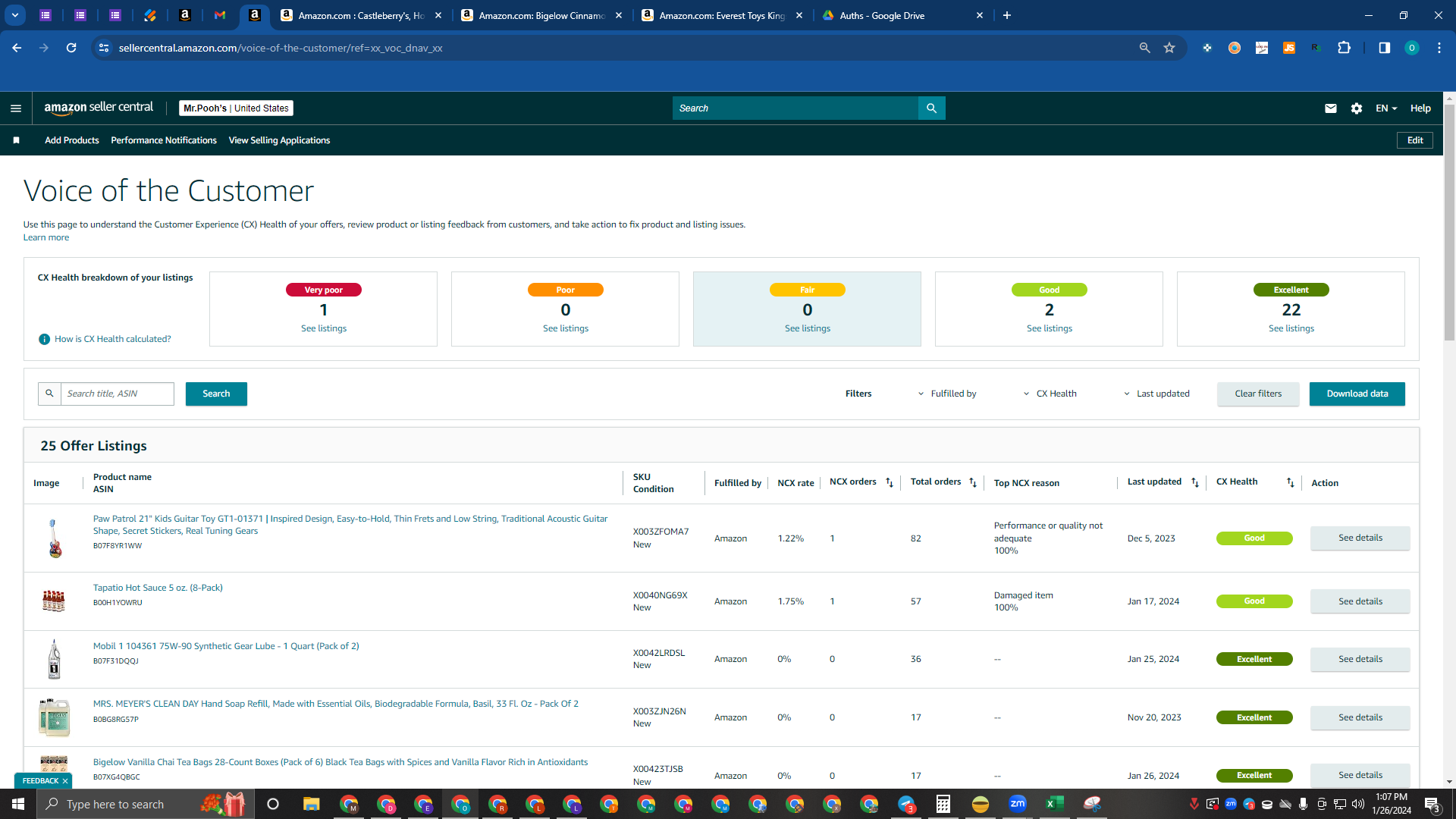The width and height of the screenshot is (1456, 819).
Task: Open the Learn more link
Action: [x=46, y=237]
